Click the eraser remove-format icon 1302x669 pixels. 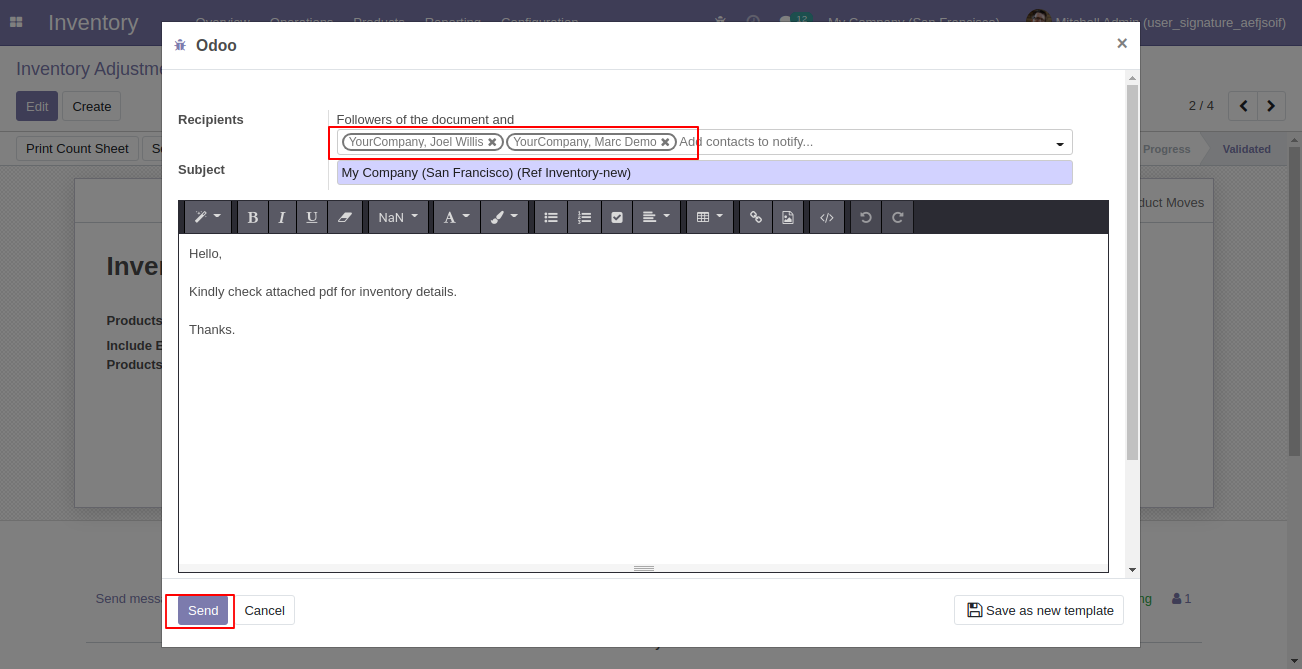(344, 217)
